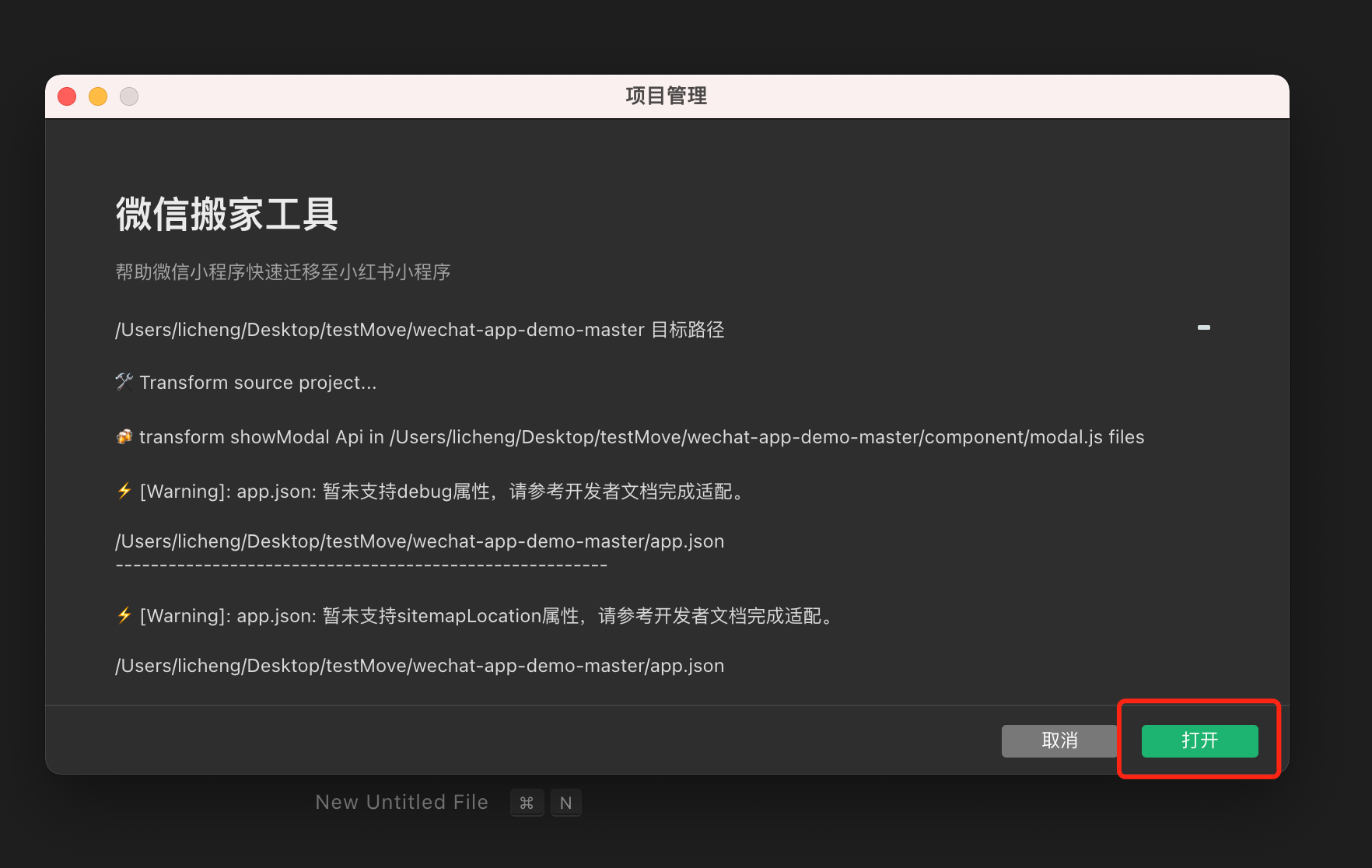
Task: Click the app.json path under debug warning
Action: point(420,541)
